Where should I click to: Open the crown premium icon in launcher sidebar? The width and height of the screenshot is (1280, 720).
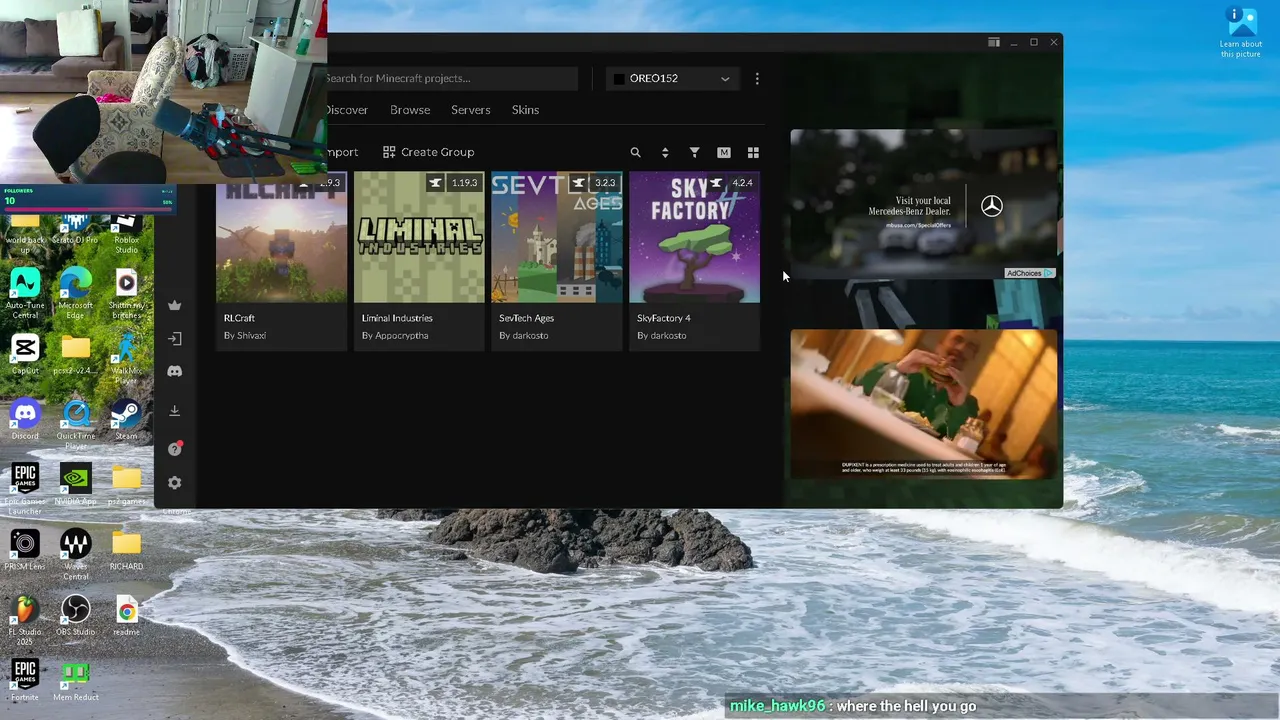pos(175,305)
